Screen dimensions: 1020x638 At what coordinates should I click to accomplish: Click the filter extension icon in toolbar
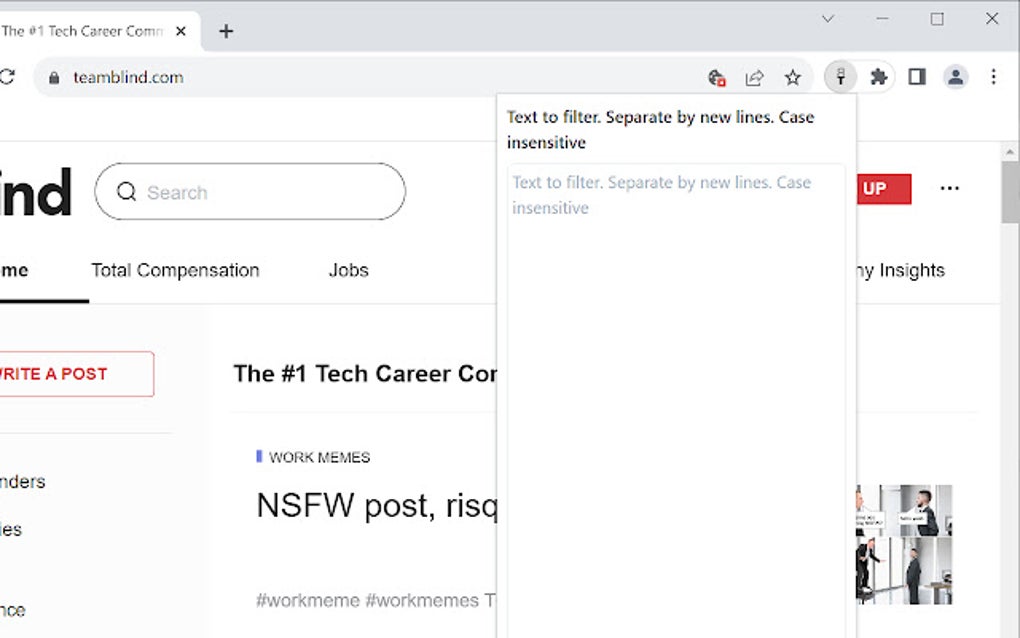[840, 77]
